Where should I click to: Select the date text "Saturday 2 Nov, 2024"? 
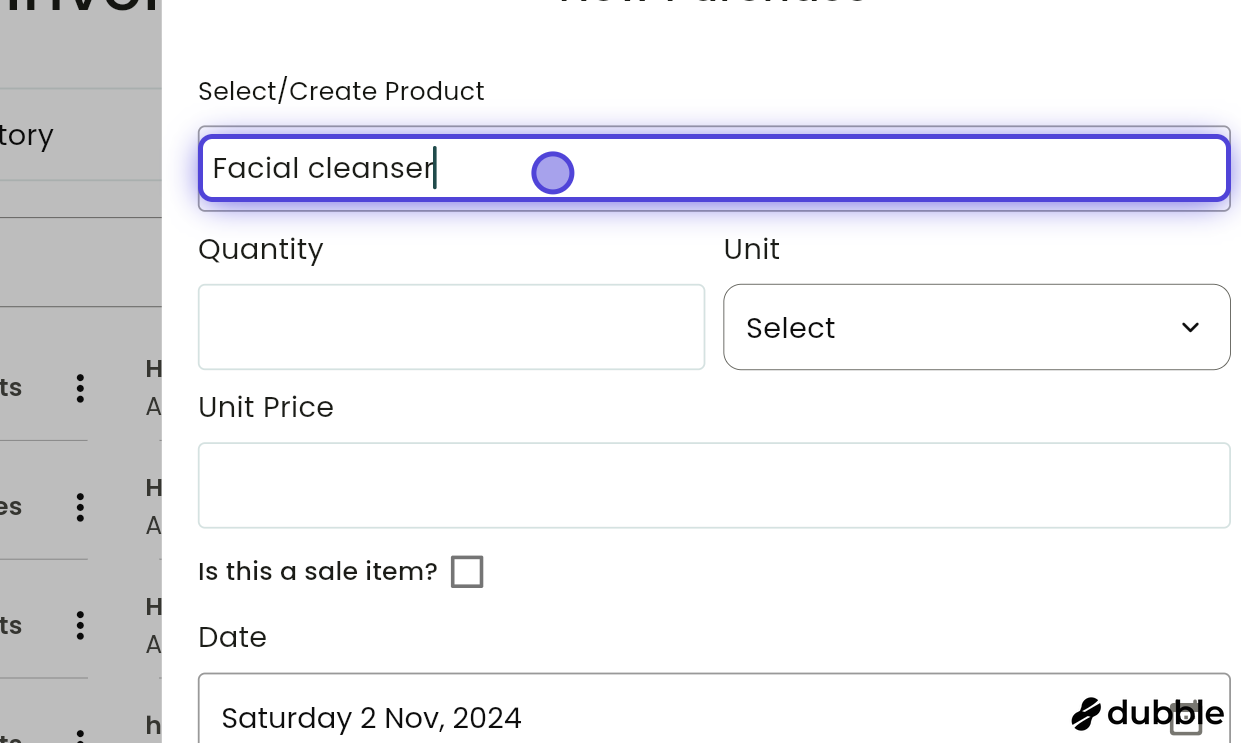tap(372, 718)
